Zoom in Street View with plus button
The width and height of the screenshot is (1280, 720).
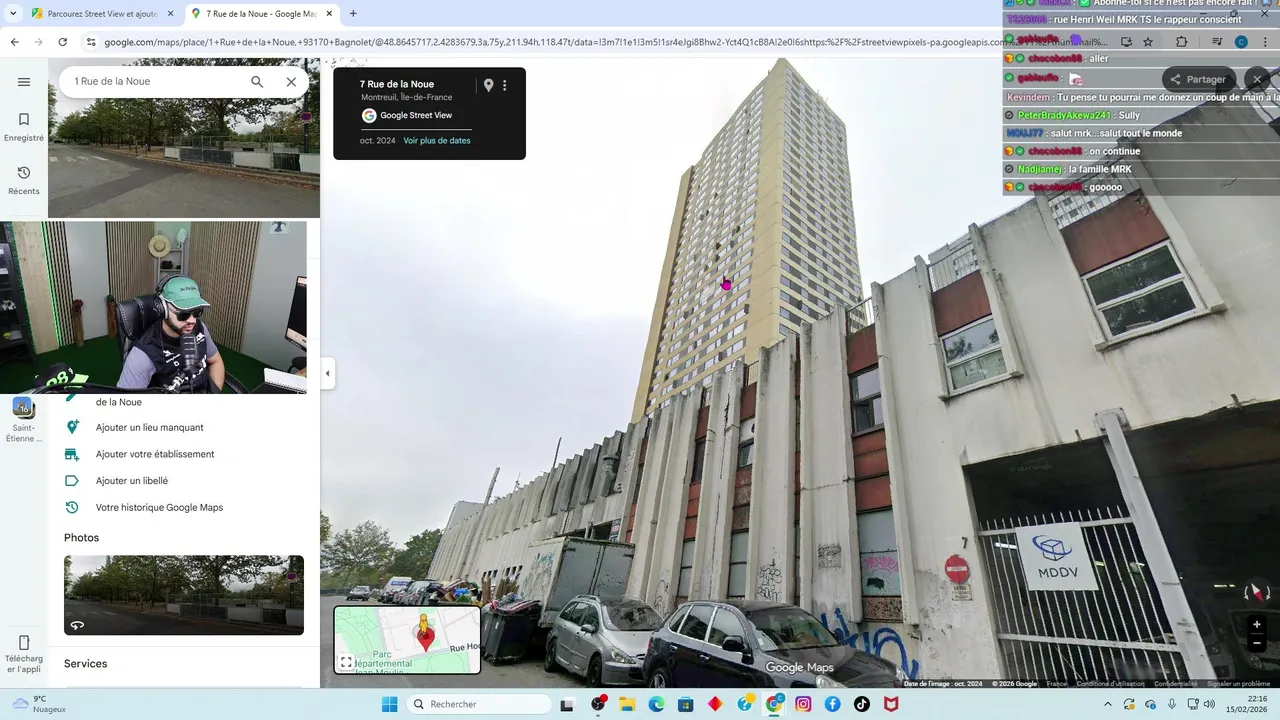tap(1257, 625)
